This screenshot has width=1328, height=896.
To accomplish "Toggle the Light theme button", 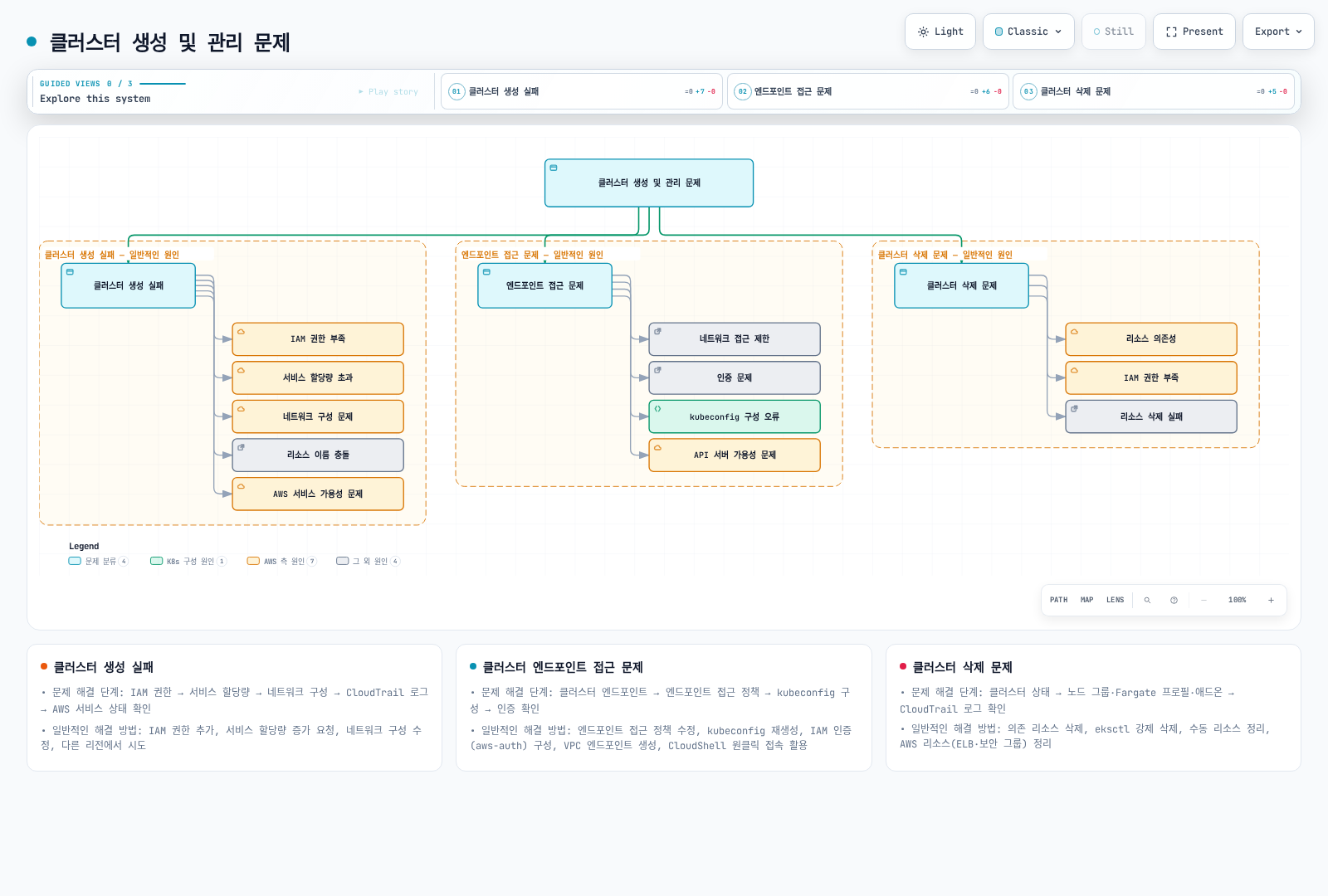I will click(x=940, y=32).
